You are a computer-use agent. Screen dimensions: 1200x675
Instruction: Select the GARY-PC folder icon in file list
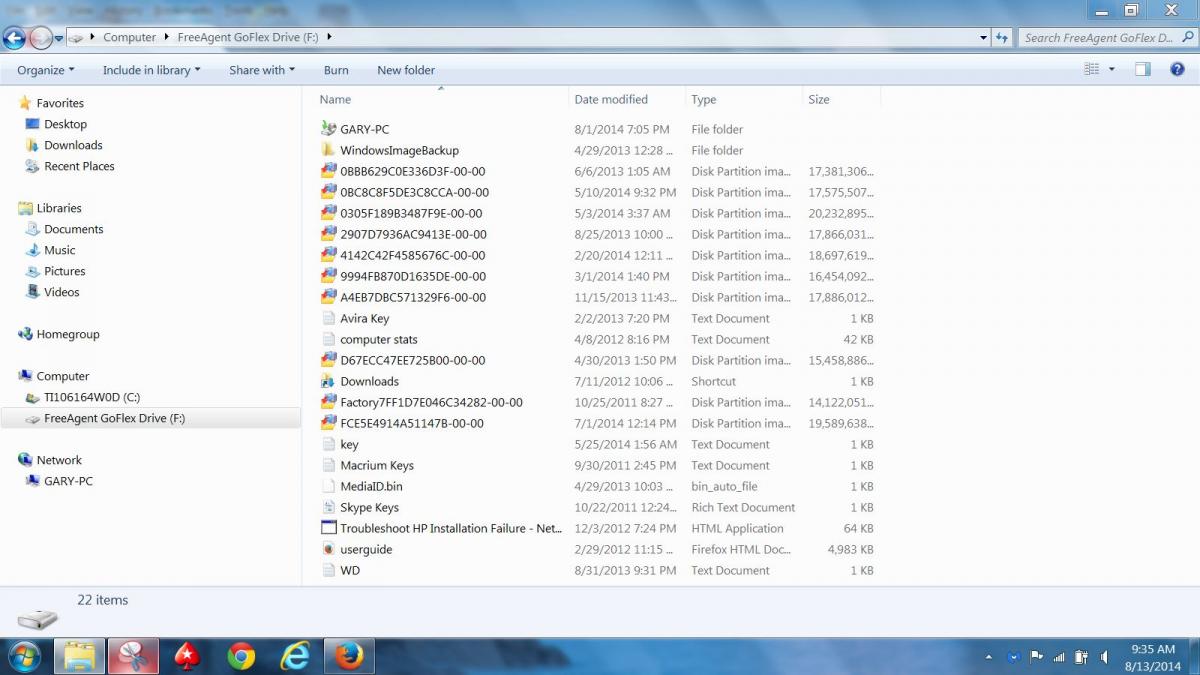tap(328, 129)
